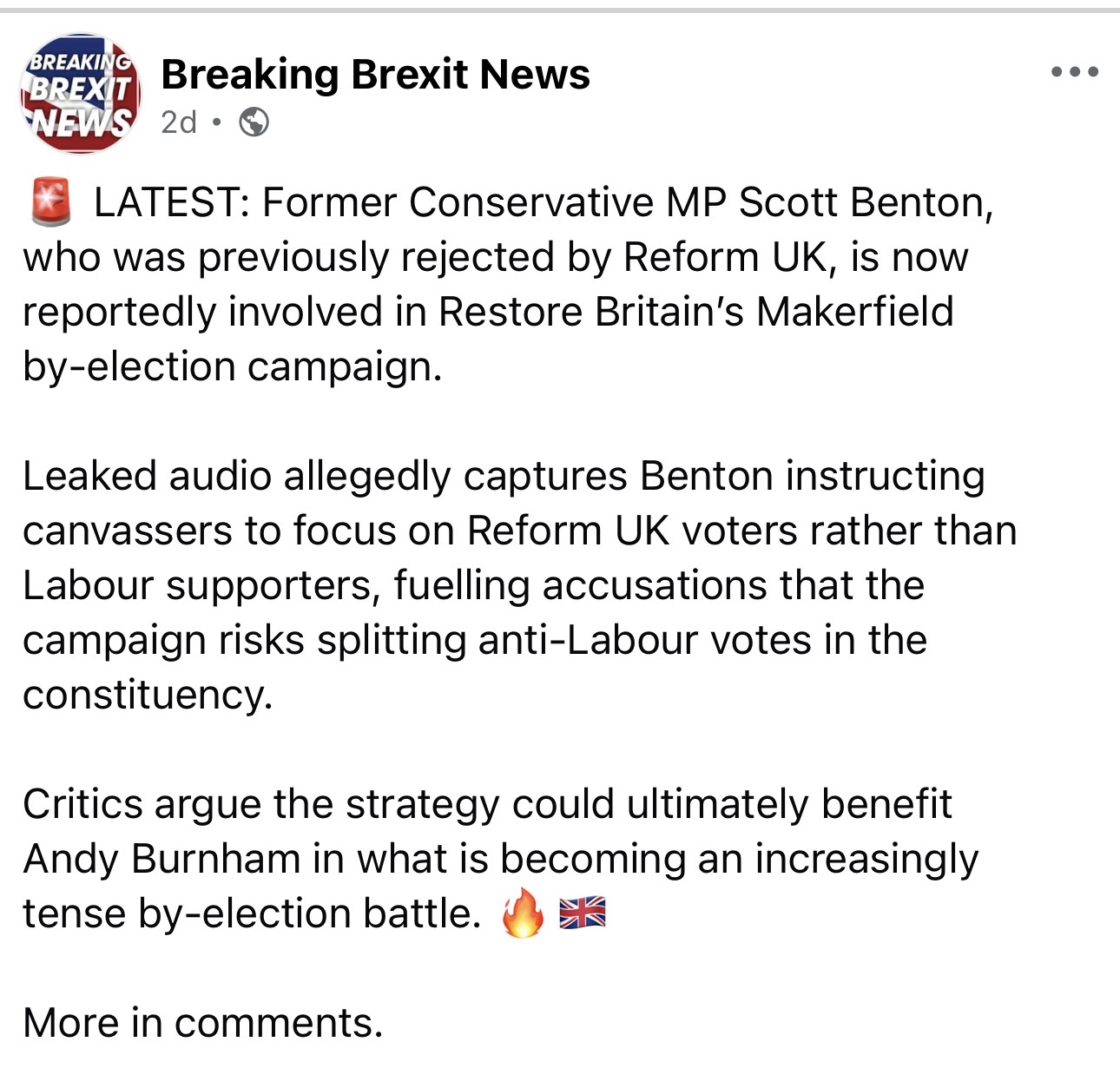Tap the Leaked audio allegedly captures line
Image resolution: width=1120 pixels, height=1075 pixels.
(x=504, y=476)
